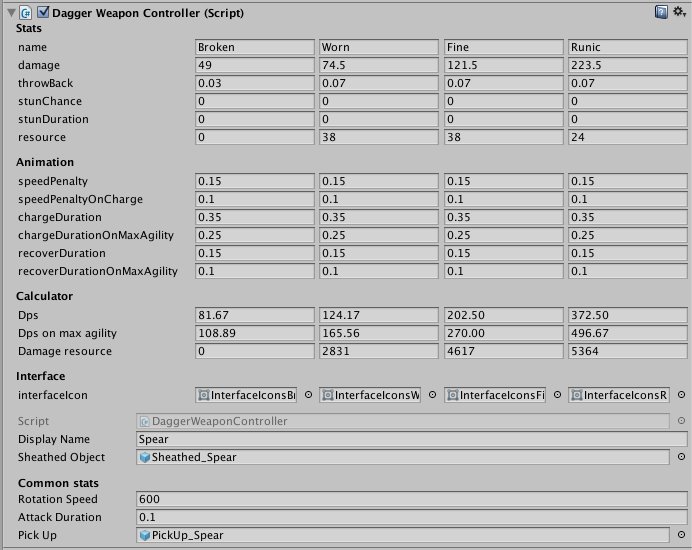Viewport: 692px width, 550px height.
Task: Click the Worn chargeDuration field
Action: 379,218
